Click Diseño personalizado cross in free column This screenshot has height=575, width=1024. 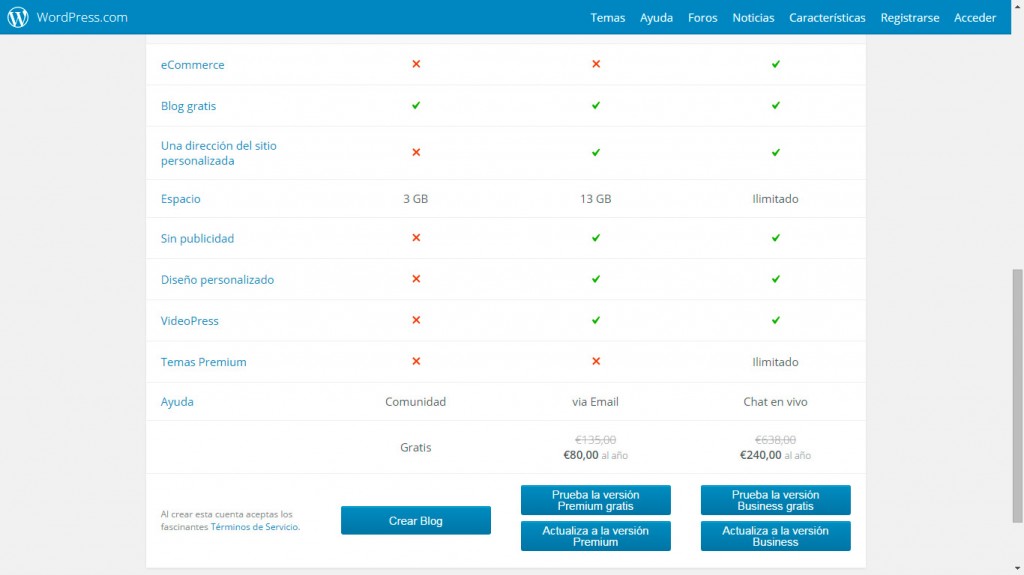click(416, 279)
